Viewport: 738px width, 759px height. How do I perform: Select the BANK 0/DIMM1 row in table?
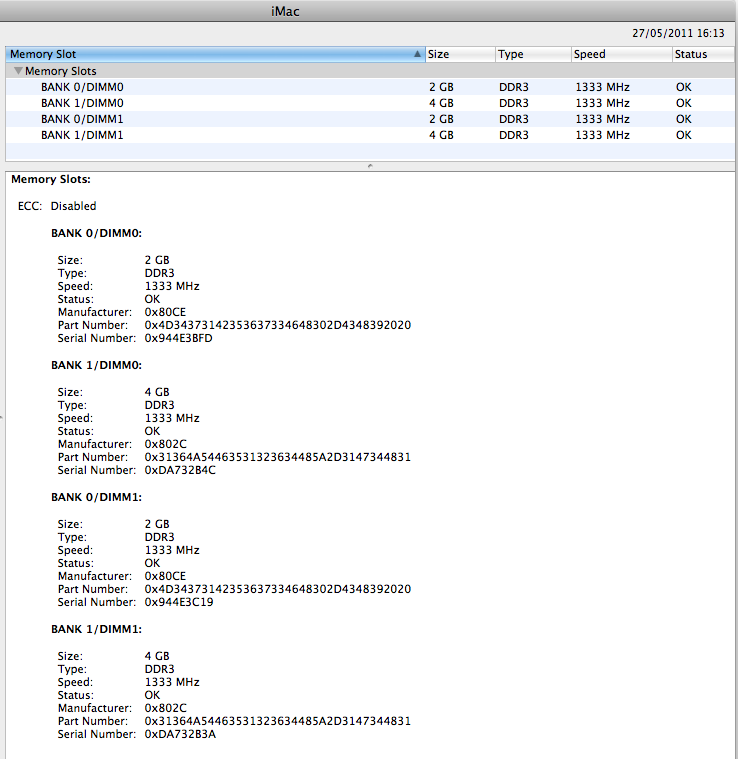pos(370,119)
